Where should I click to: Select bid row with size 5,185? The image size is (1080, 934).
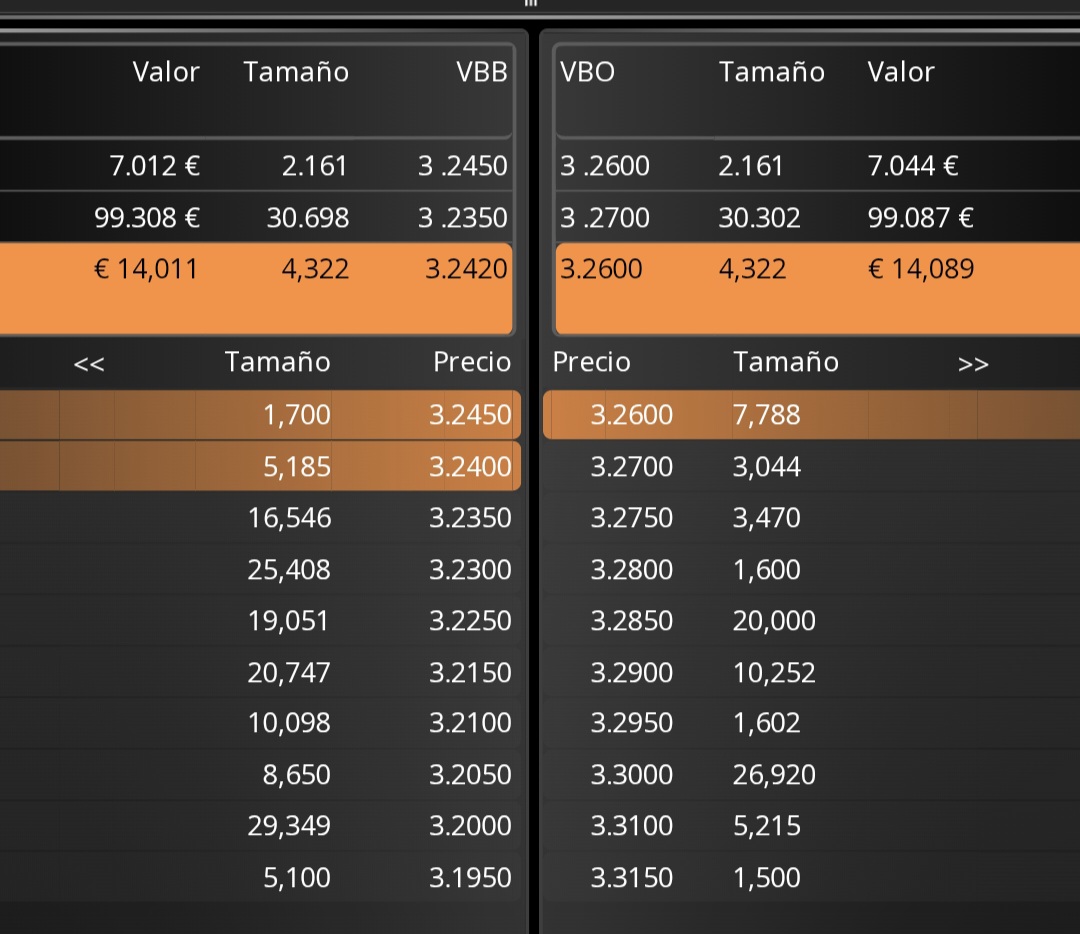260,466
